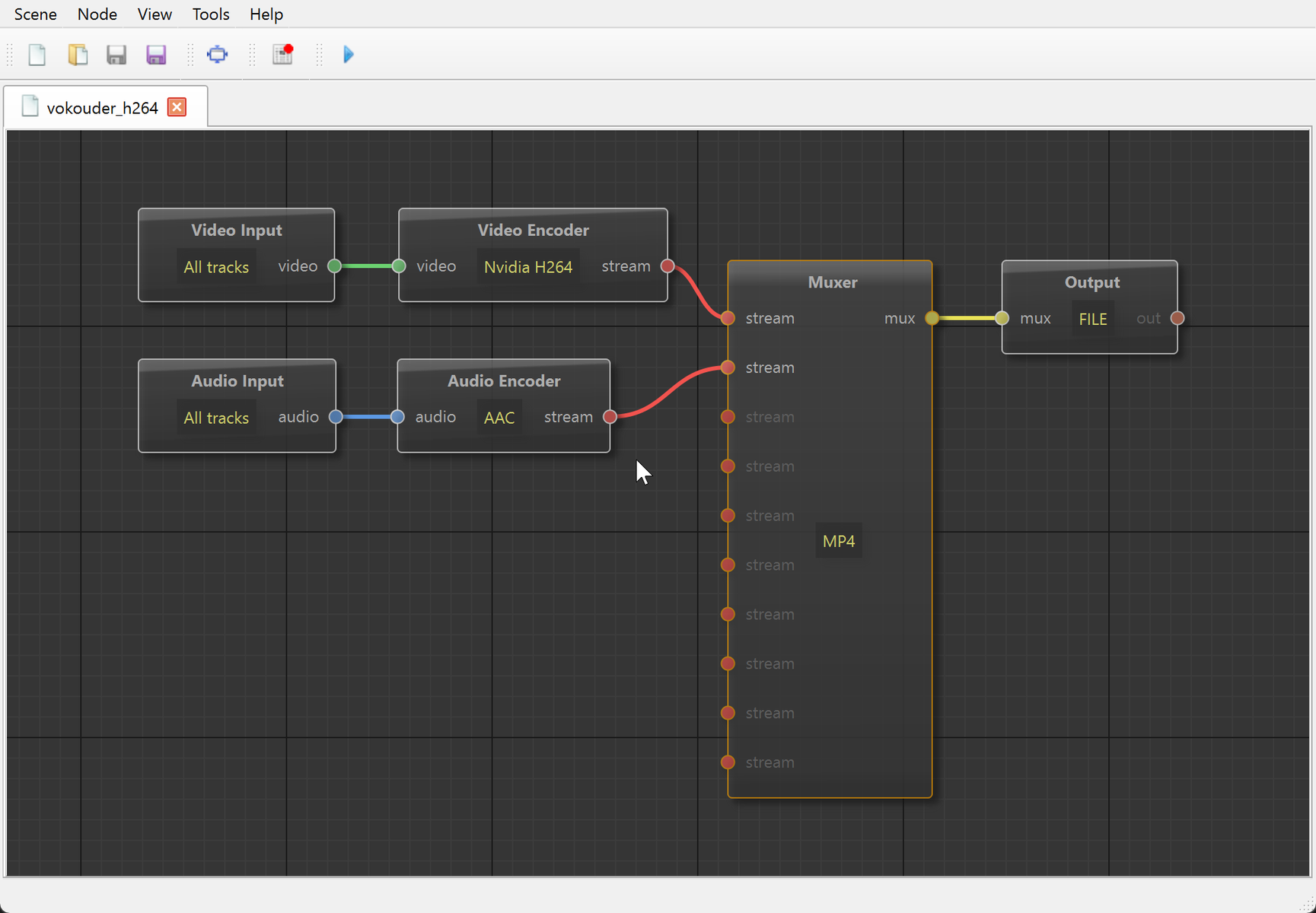The height and width of the screenshot is (913, 1316).
Task: Click All tracks in the Video Input node
Action: coord(216,267)
